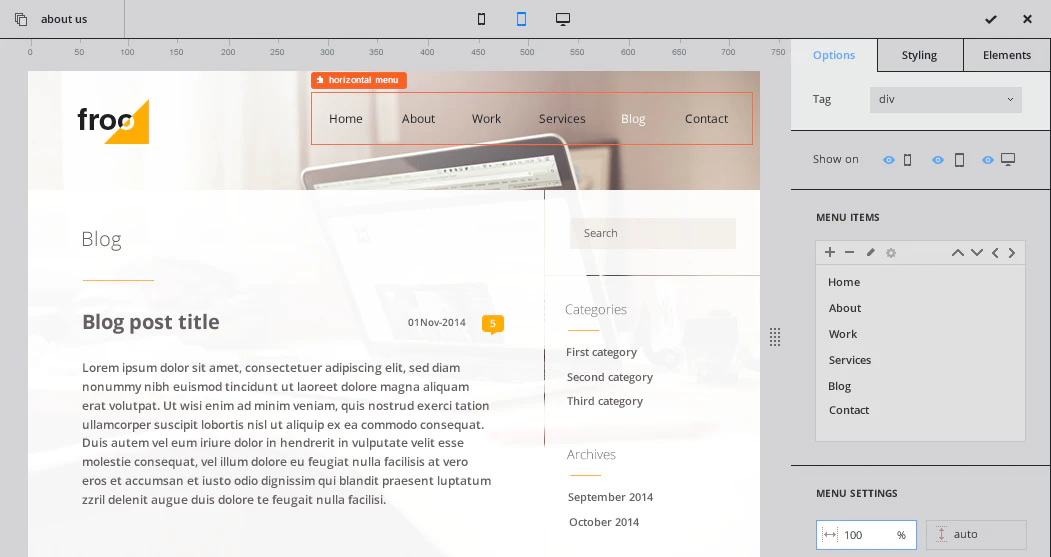Click Blog in the page navigation
The height and width of the screenshot is (557, 1051).
click(633, 119)
